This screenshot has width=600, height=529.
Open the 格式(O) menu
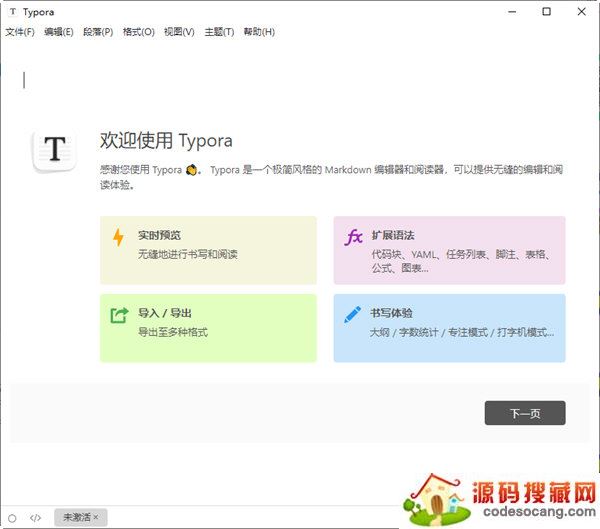[x=139, y=32]
